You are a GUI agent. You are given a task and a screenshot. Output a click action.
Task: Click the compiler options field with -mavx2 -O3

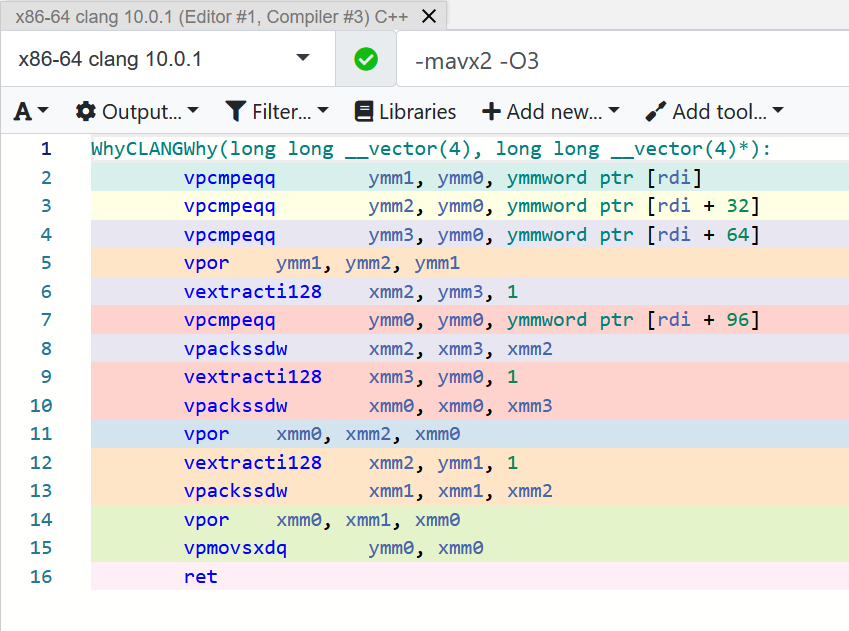click(x=623, y=61)
